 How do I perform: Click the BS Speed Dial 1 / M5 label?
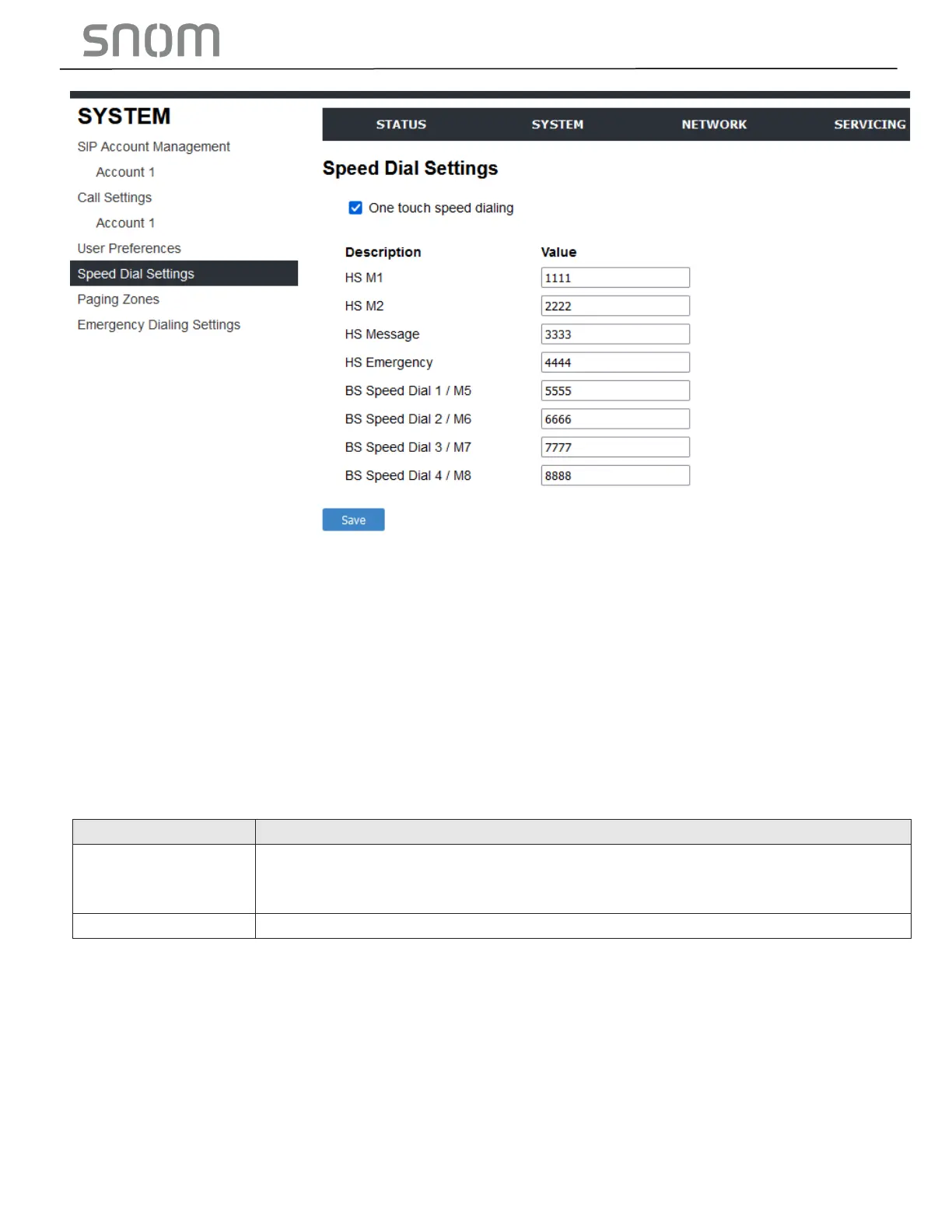408,390
